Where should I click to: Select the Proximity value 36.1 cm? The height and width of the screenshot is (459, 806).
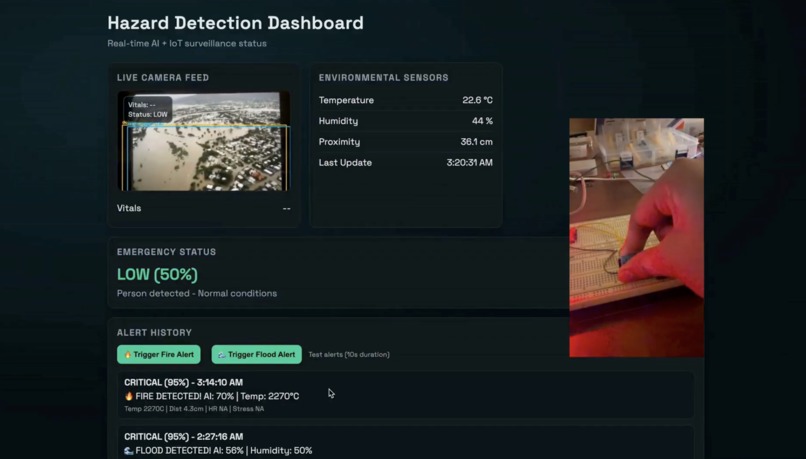477,142
